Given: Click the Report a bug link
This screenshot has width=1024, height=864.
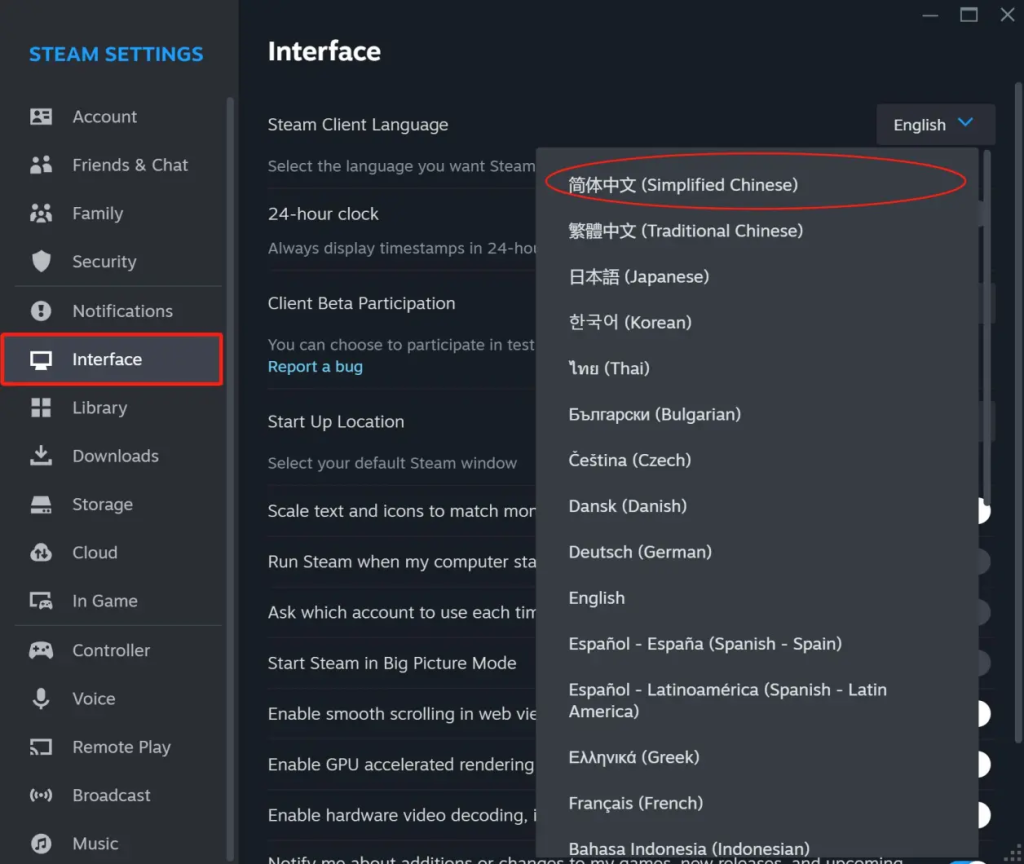Looking at the screenshot, I should coord(315,366).
